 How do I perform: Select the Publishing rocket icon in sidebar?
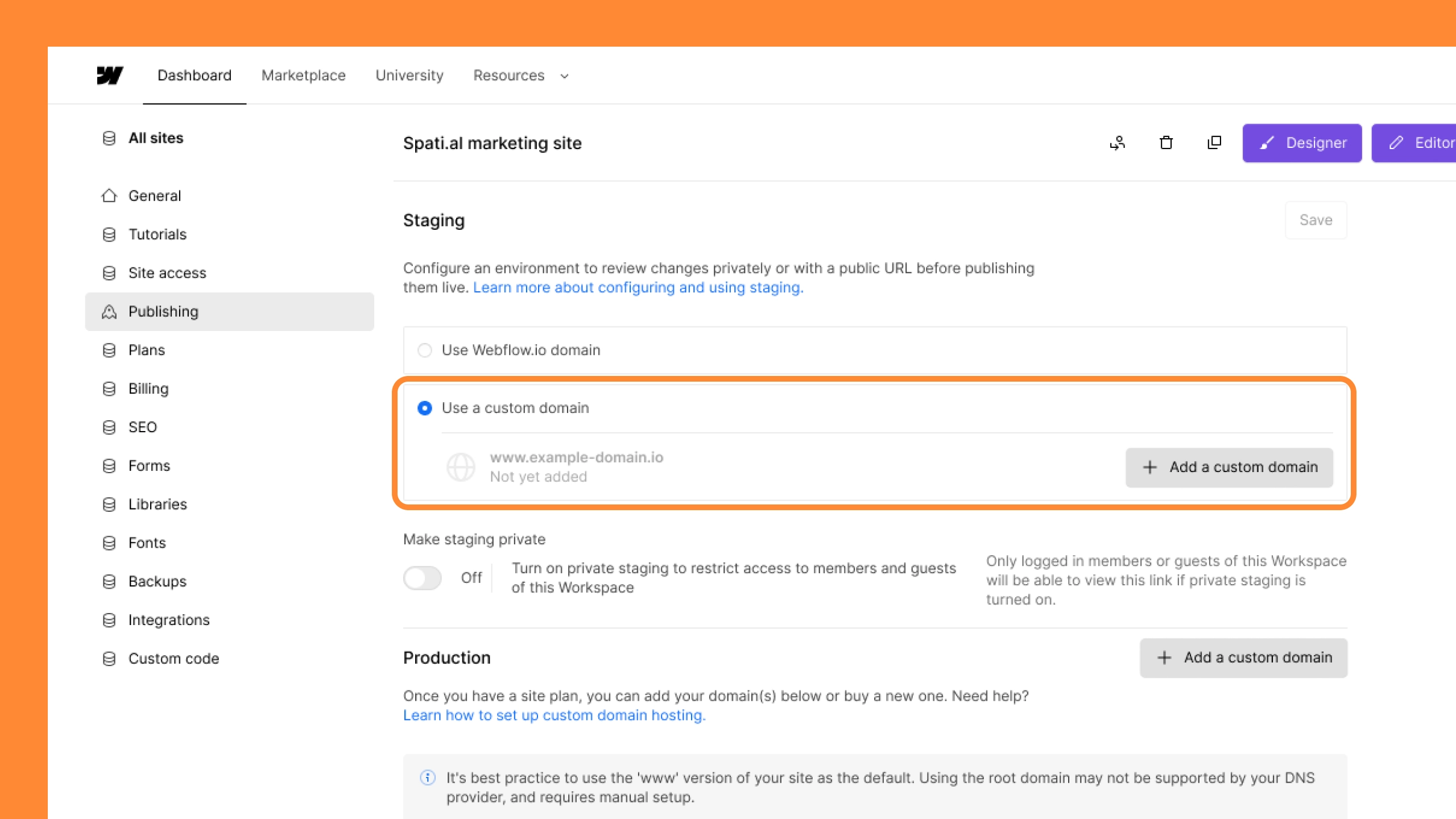click(x=109, y=311)
